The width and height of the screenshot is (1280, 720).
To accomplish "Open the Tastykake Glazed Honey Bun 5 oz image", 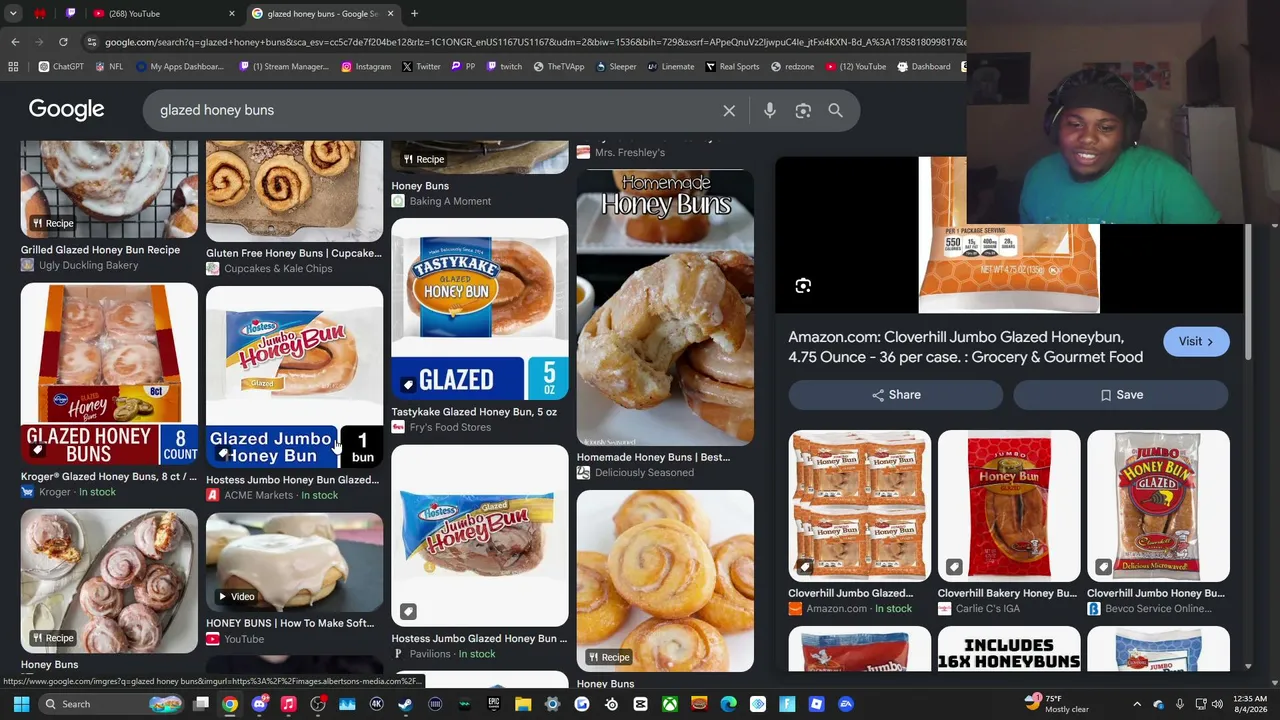I will (x=480, y=311).
